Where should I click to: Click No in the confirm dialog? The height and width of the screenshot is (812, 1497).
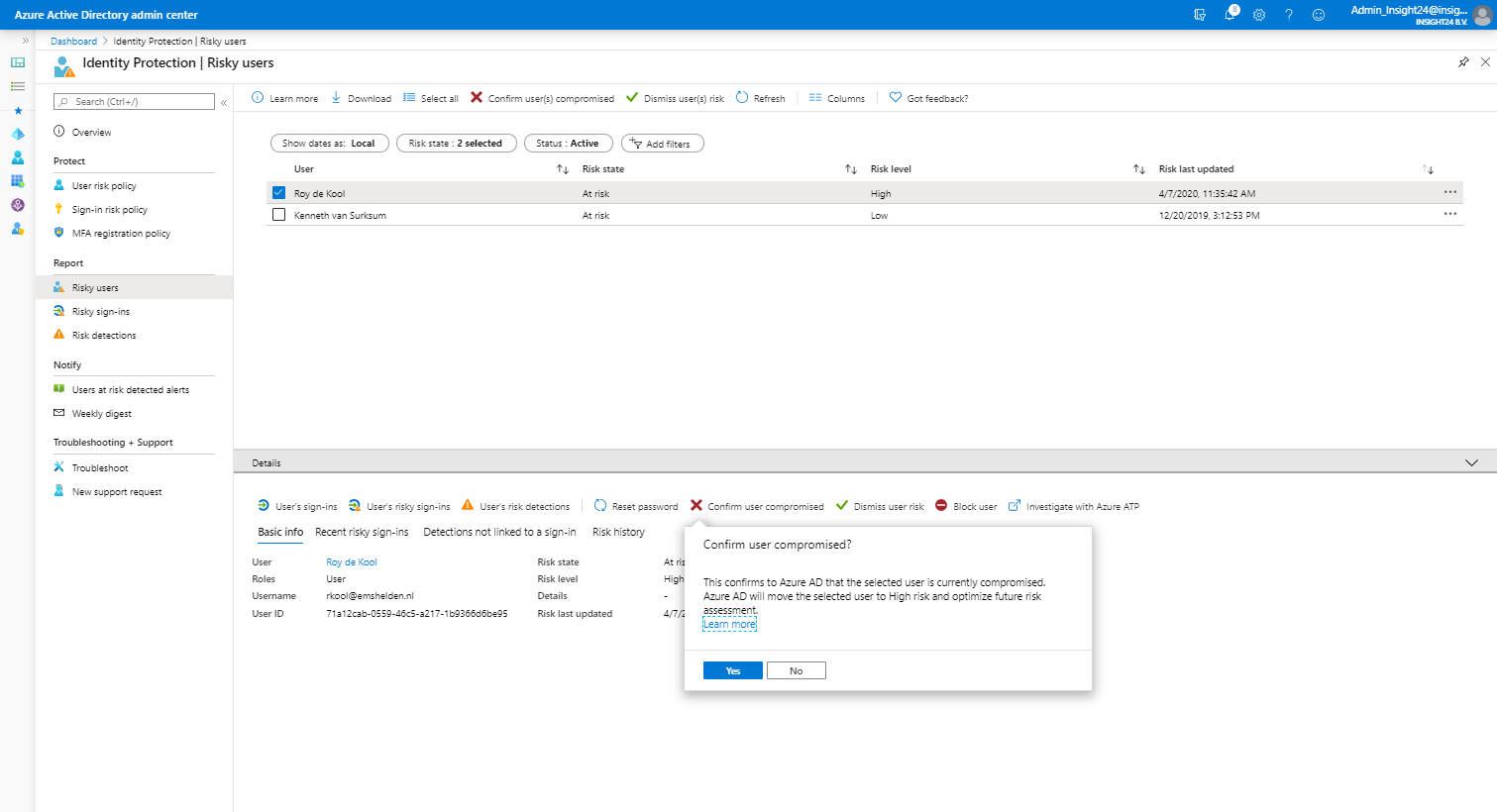click(797, 670)
